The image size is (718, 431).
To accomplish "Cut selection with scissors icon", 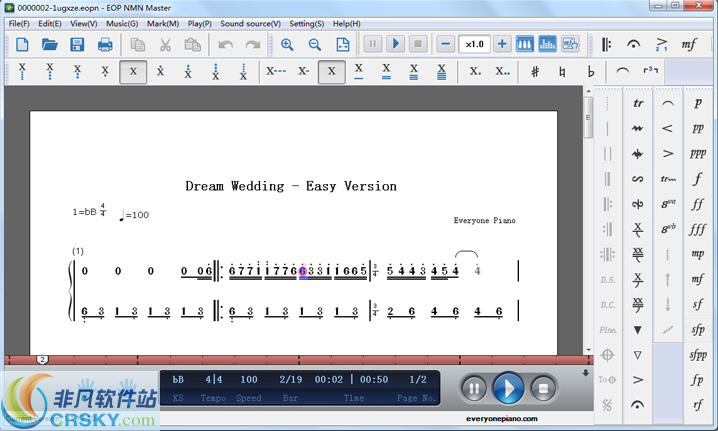I will tap(165, 44).
